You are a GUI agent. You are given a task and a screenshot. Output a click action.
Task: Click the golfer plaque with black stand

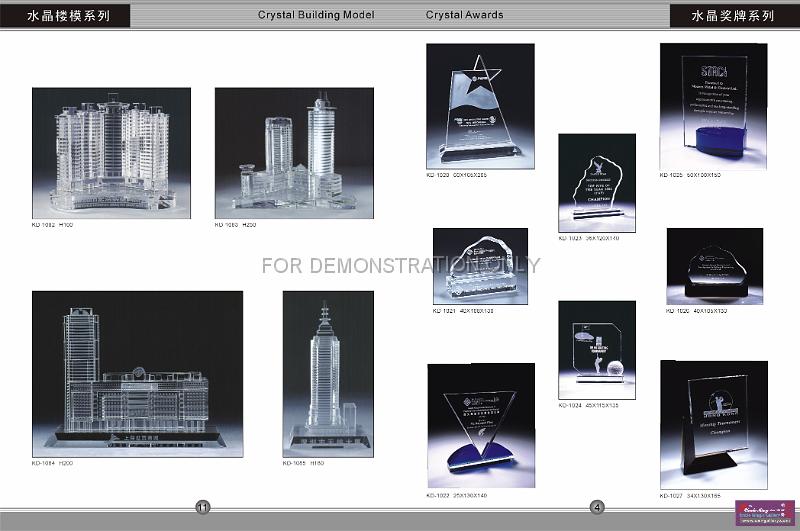[x=713, y=425]
